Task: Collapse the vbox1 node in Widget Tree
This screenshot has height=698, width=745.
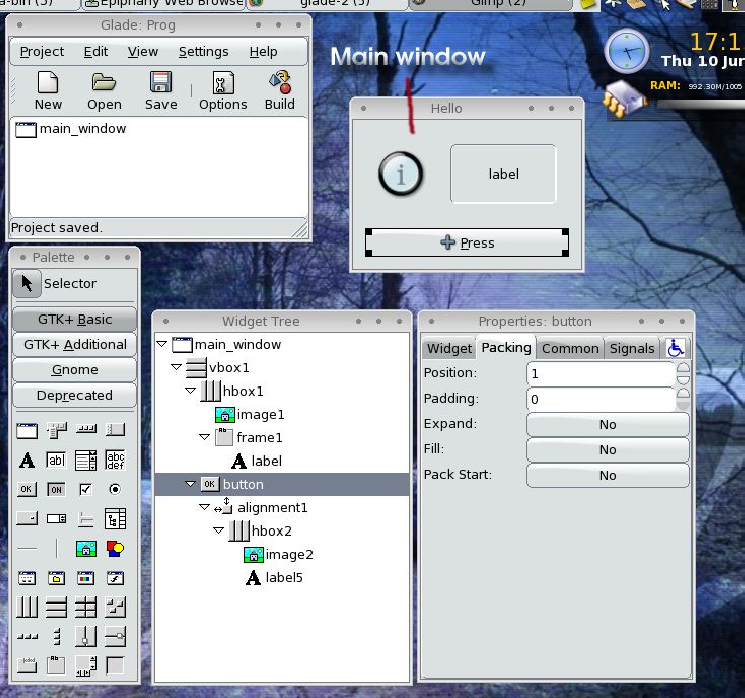Action: [176, 367]
